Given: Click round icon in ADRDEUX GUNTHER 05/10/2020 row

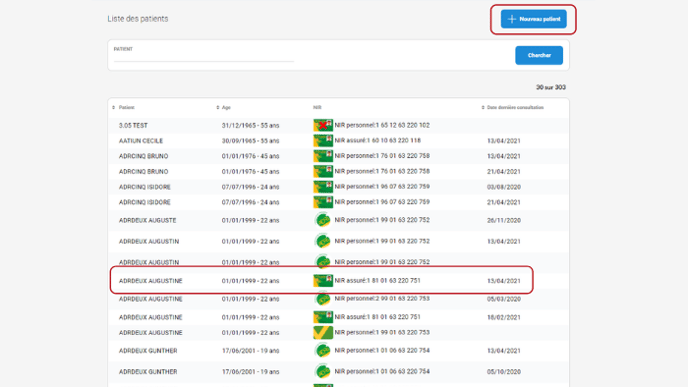Looking at the screenshot, I should click(323, 372).
